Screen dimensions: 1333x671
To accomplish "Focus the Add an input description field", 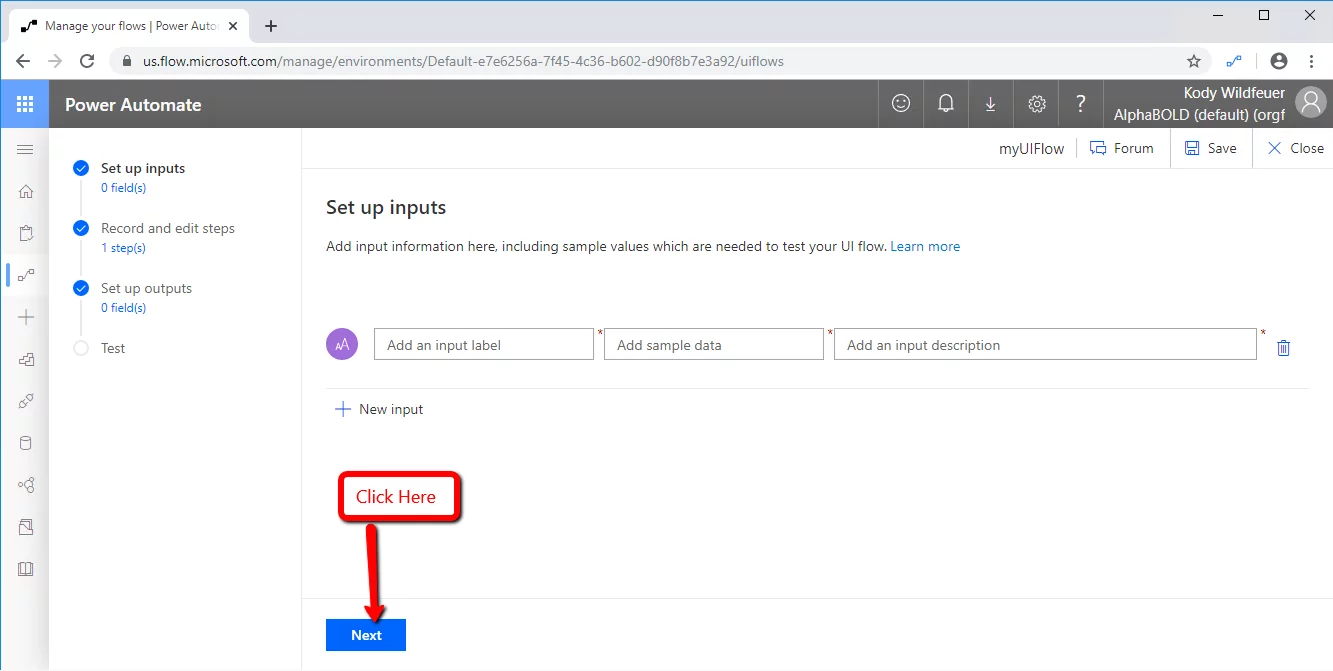I will pos(1045,344).
